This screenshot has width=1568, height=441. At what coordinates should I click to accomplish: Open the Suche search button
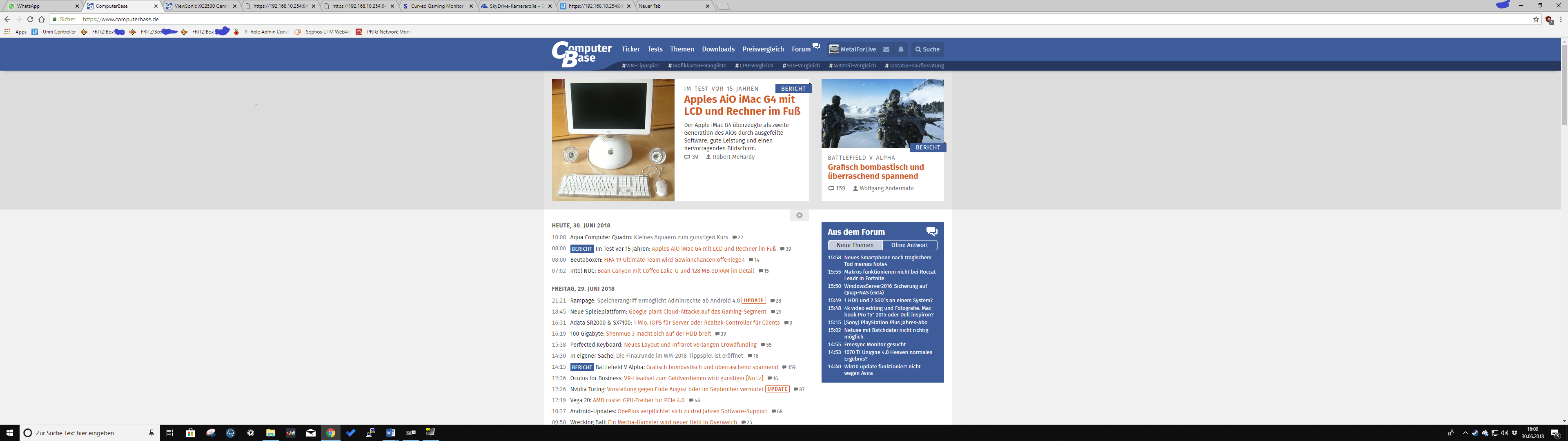[927, 49]
